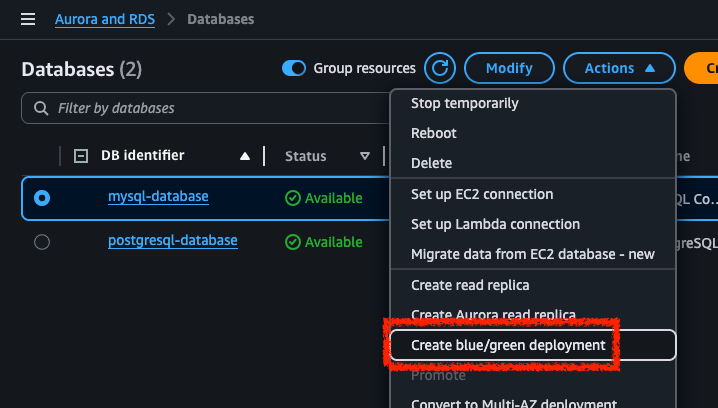Sort by Status column arrow
This screenshot has height=408, width=718.
tap(364, 156)
